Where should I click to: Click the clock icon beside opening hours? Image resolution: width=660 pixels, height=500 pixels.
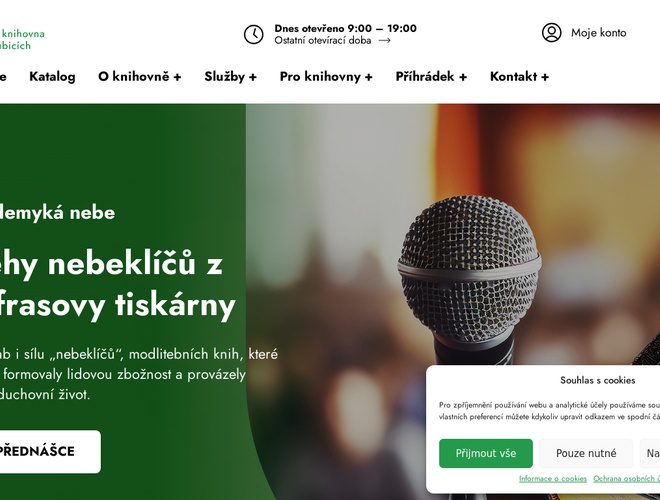pyautogui.click(x=253, y=34)
